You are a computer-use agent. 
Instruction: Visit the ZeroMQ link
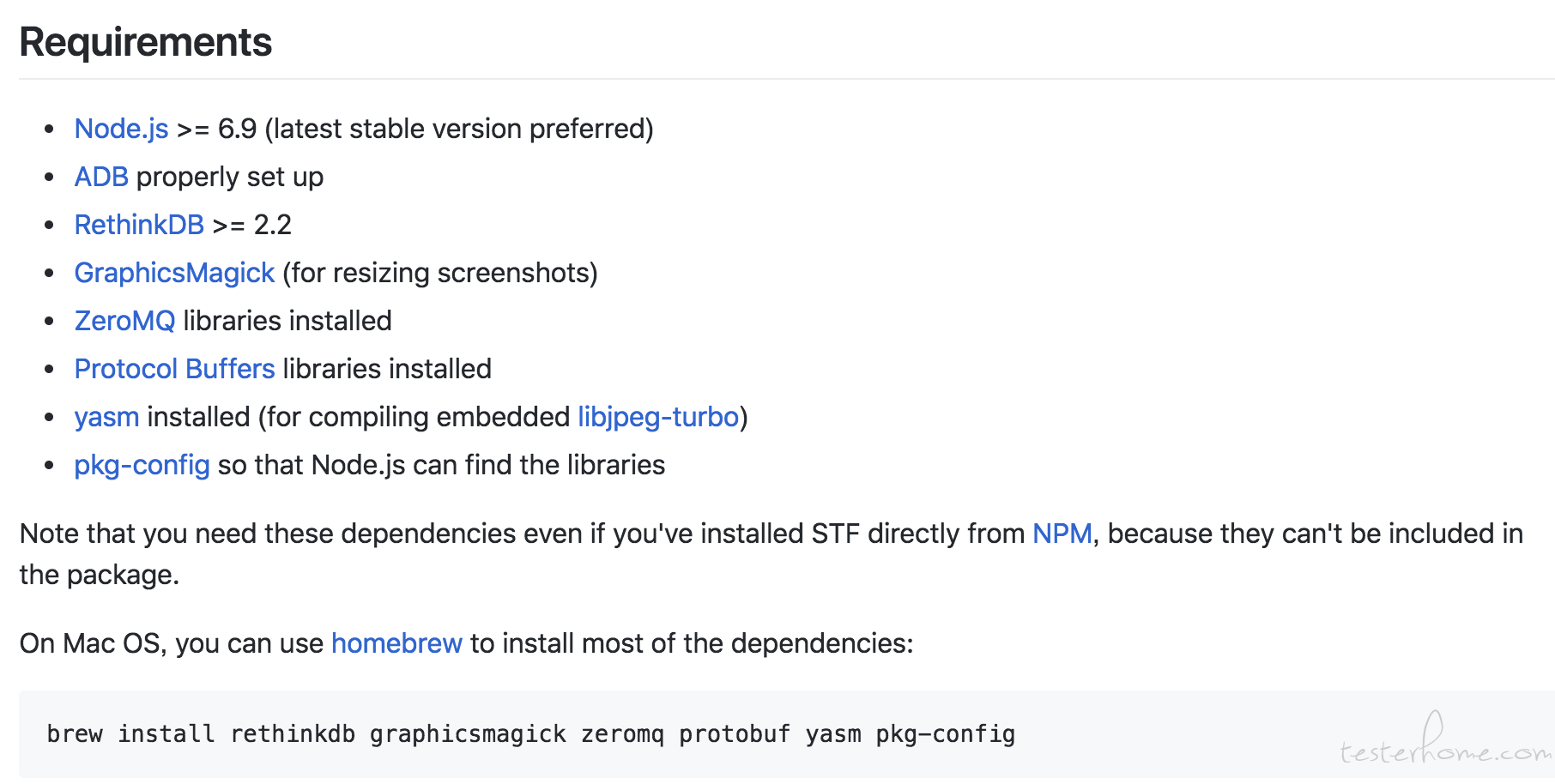(x=124, y=321)
